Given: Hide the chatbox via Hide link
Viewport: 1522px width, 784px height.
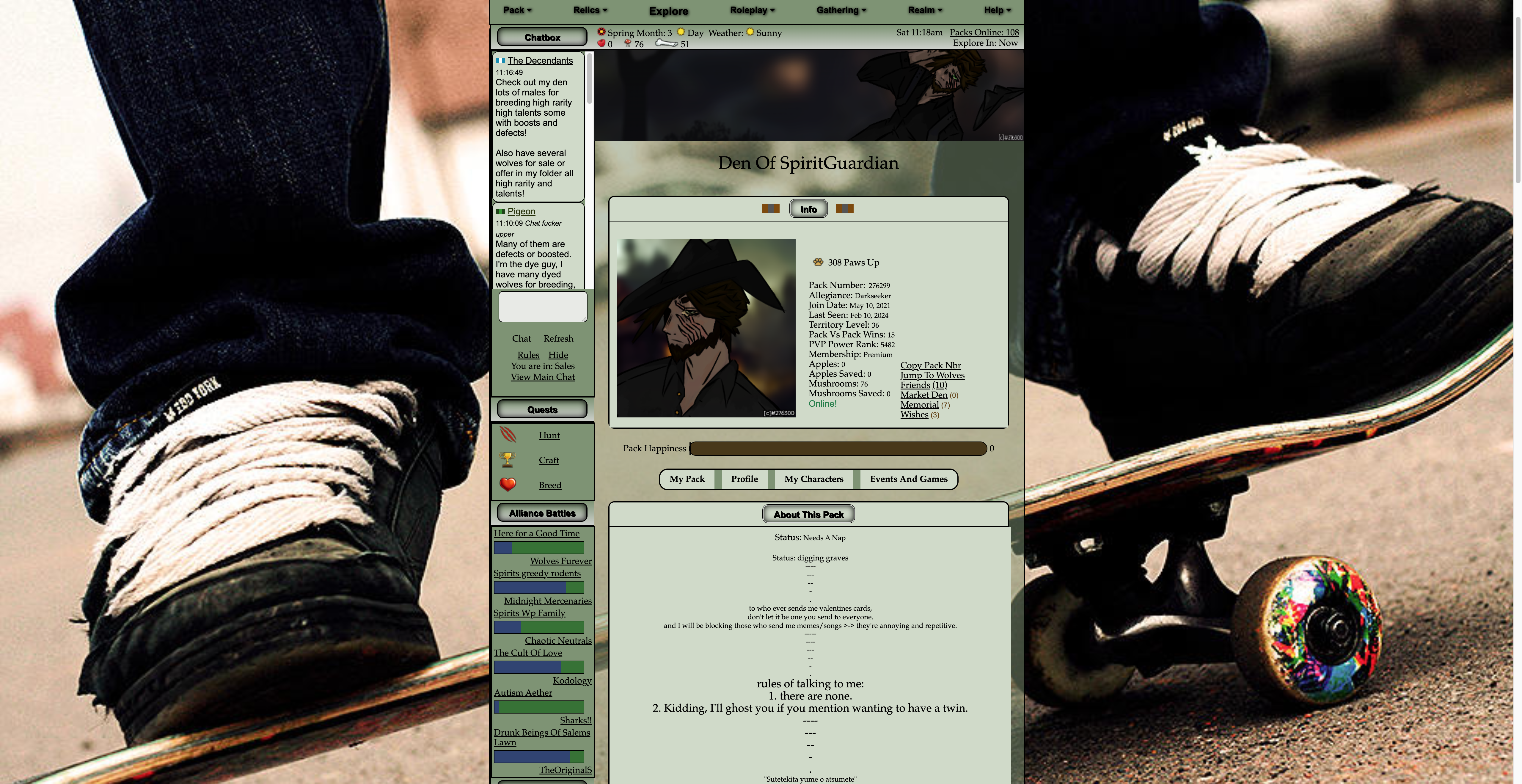Looking at the screenshot, I should click(x=558, y=355).
